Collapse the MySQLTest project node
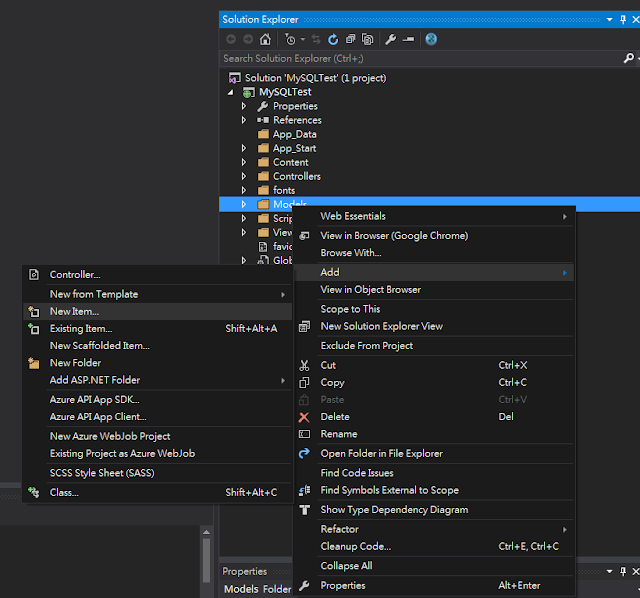This screenshot has width=640, height=598. pyautogui.click(x=231, y=92)
